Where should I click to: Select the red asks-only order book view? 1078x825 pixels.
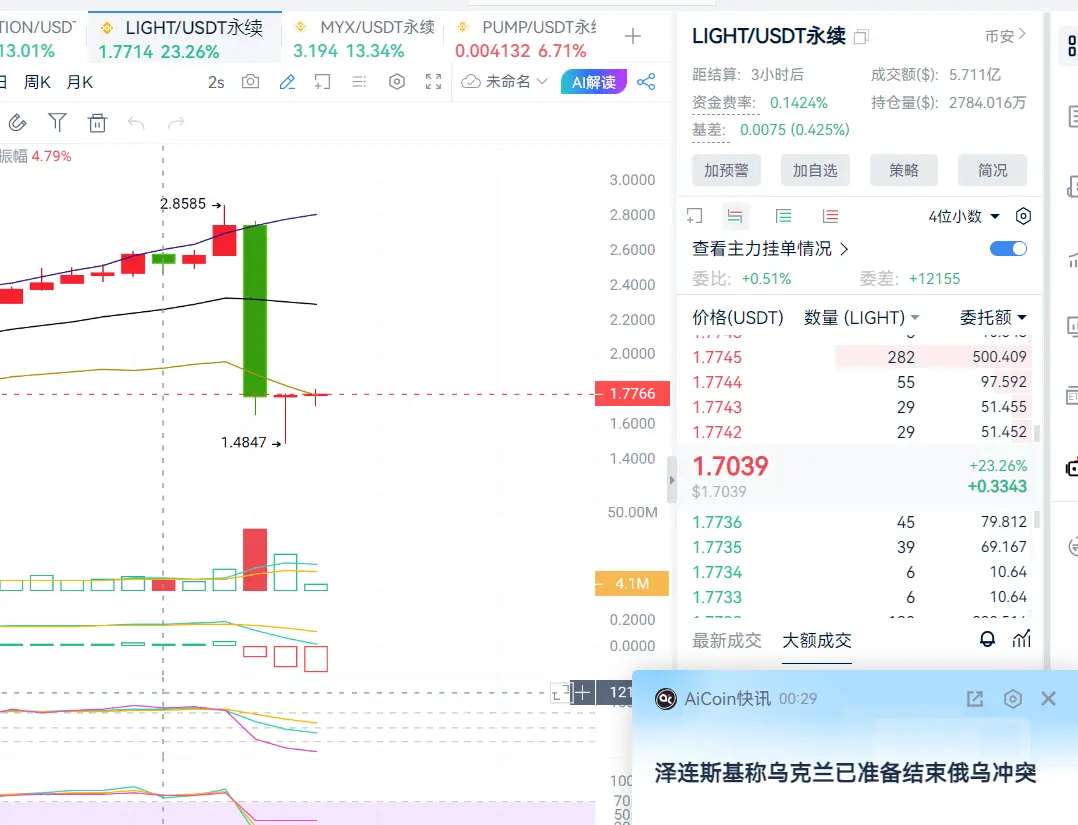click(x=830, y=217)
